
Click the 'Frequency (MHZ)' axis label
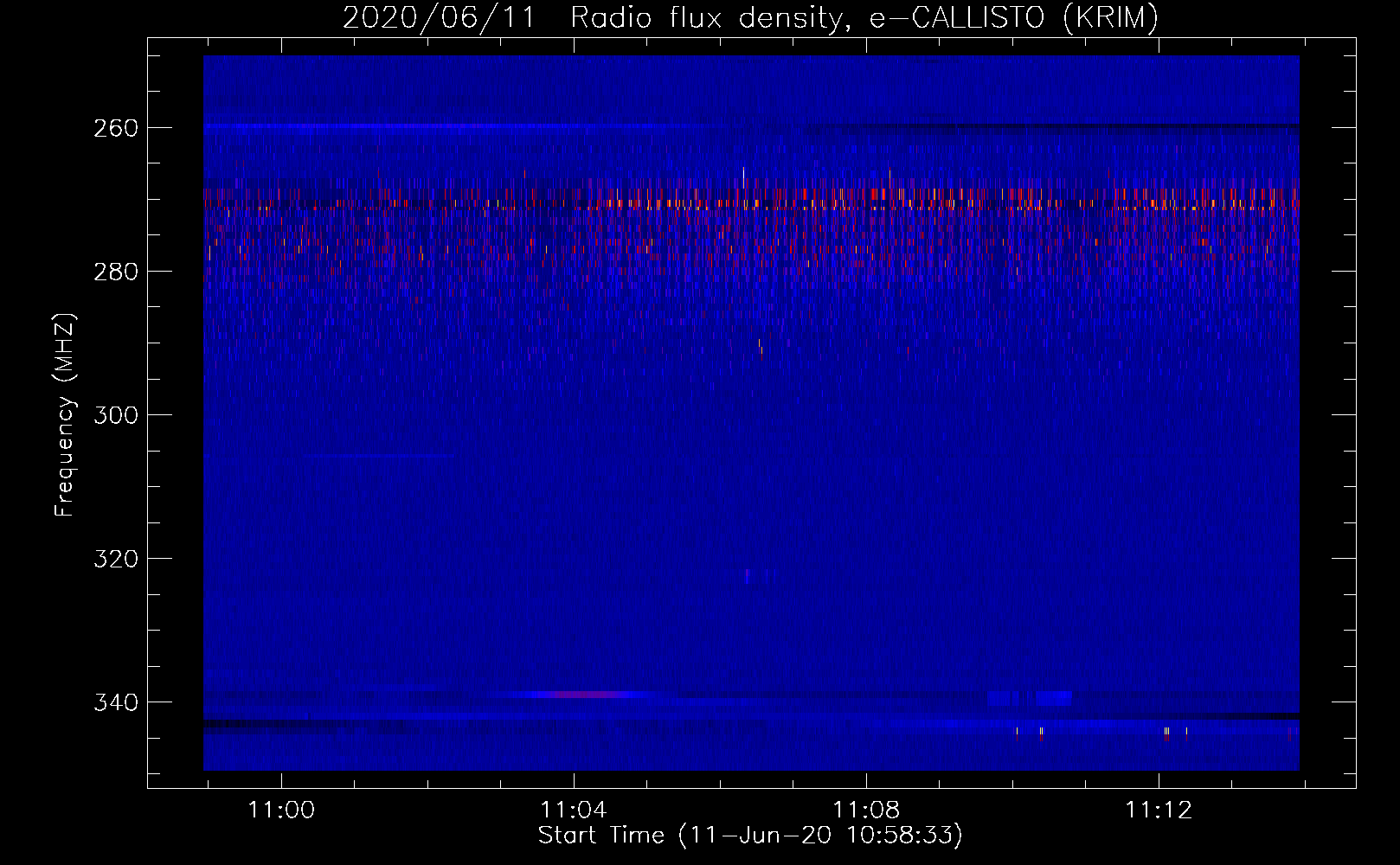65,414
